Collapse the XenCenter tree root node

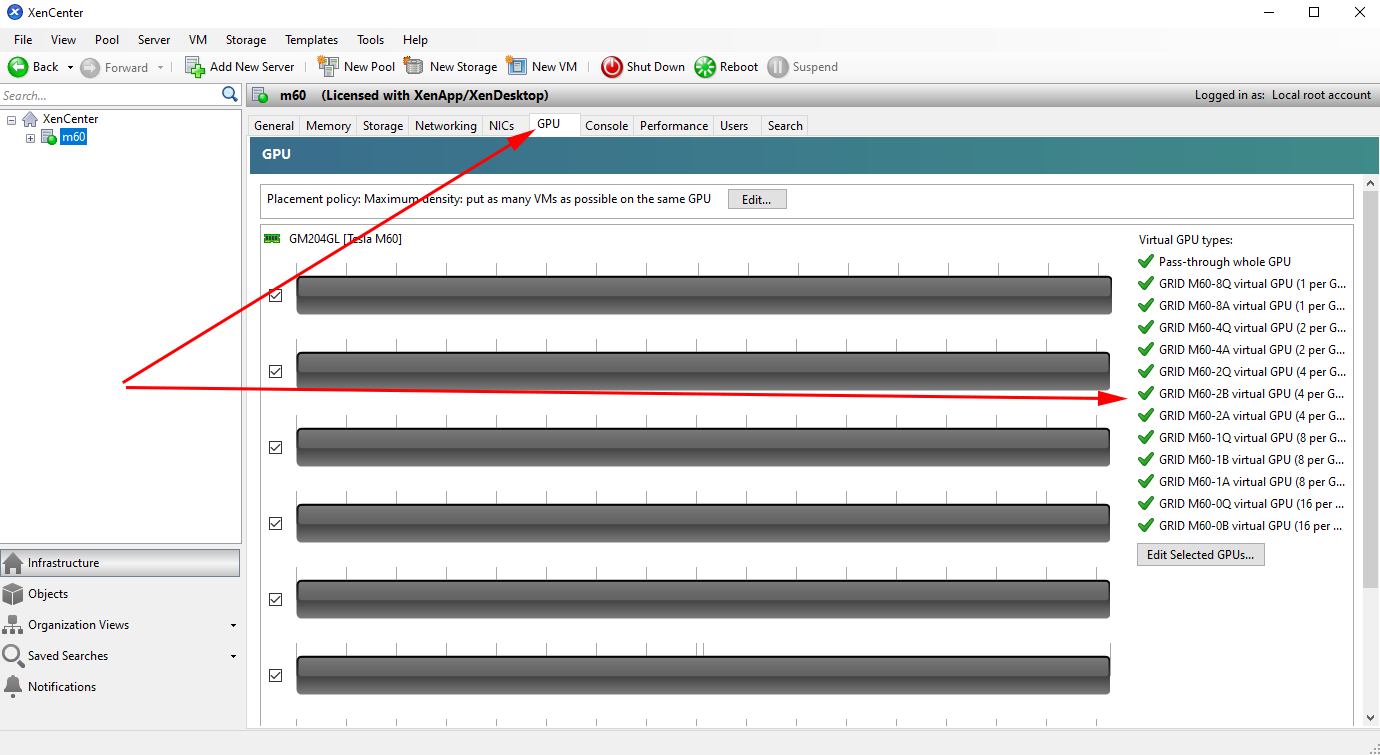(x=11, y=119)
